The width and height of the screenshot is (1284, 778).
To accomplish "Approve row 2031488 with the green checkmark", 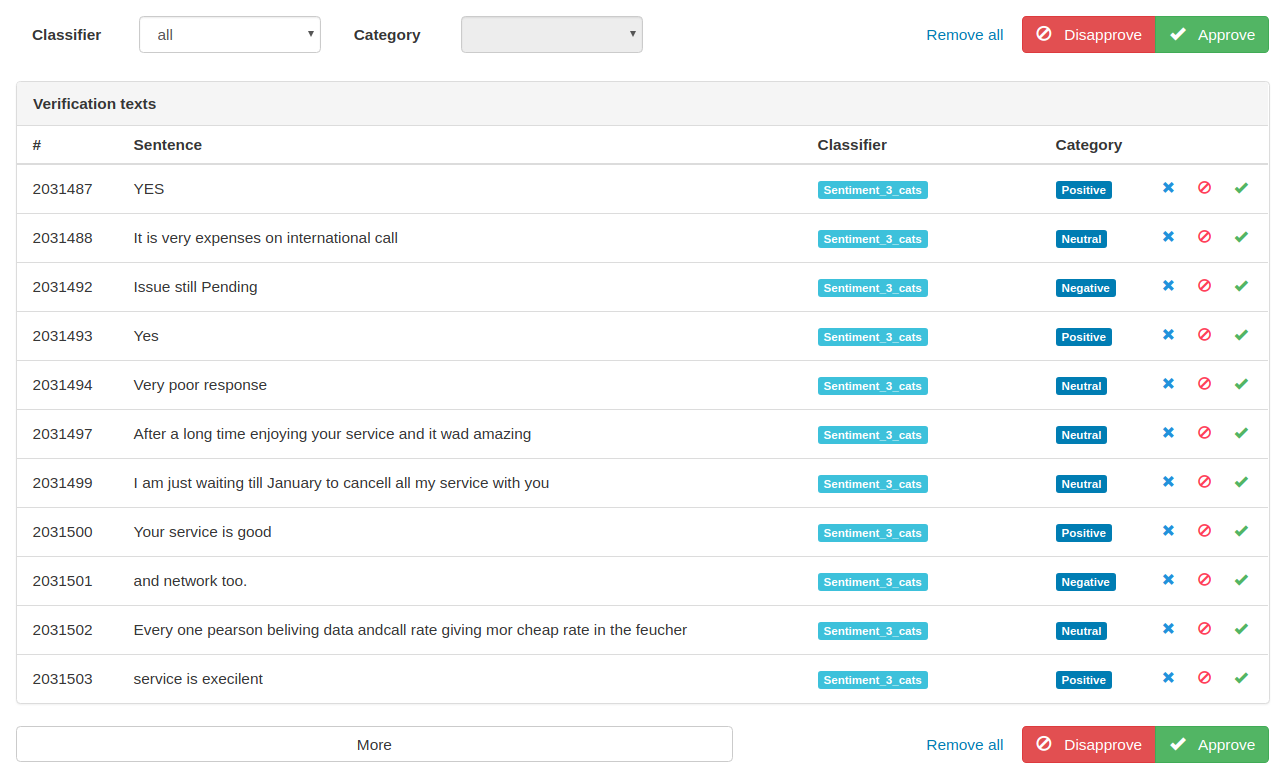I will click(1241, 237).
